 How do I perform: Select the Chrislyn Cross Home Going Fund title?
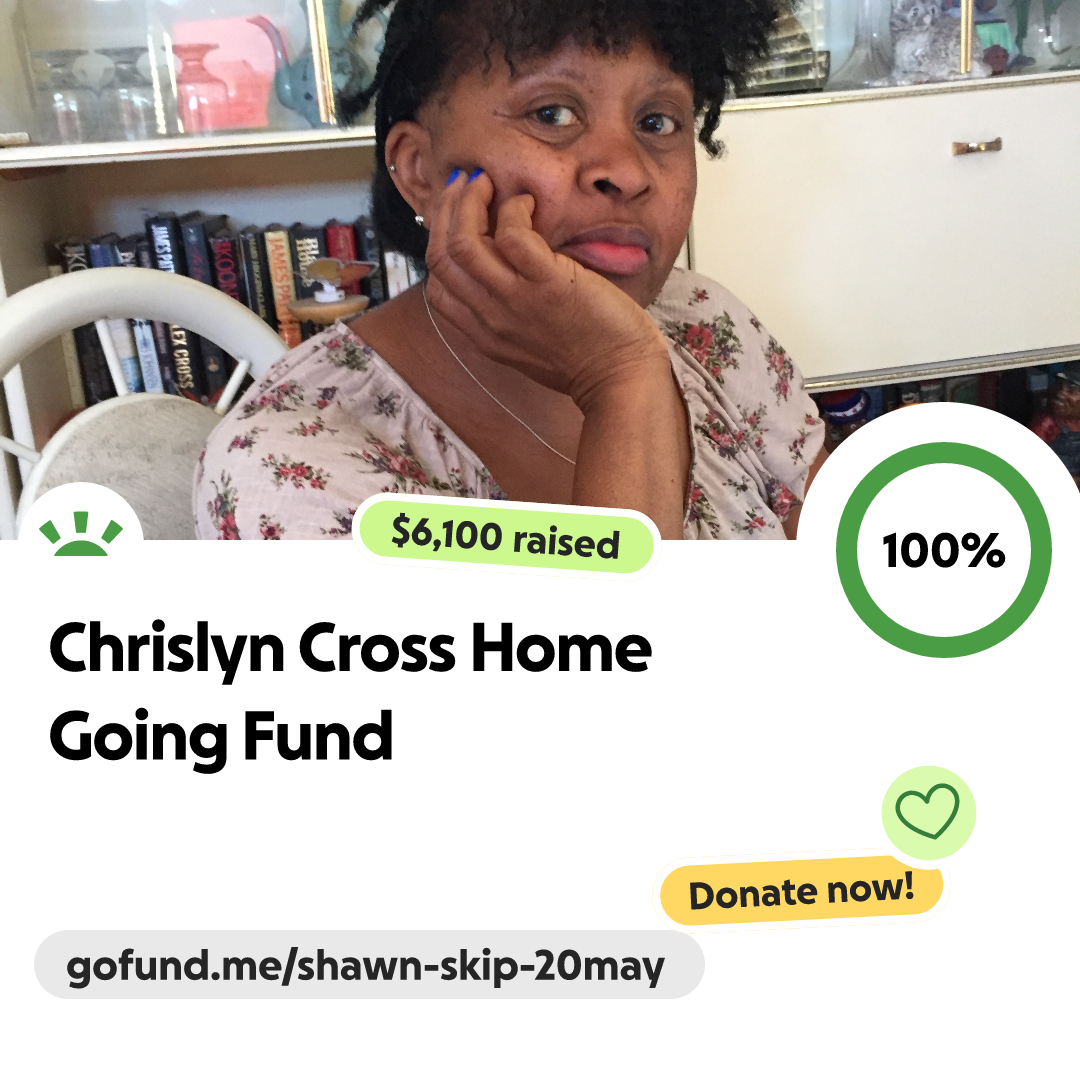tap(350, 691)
